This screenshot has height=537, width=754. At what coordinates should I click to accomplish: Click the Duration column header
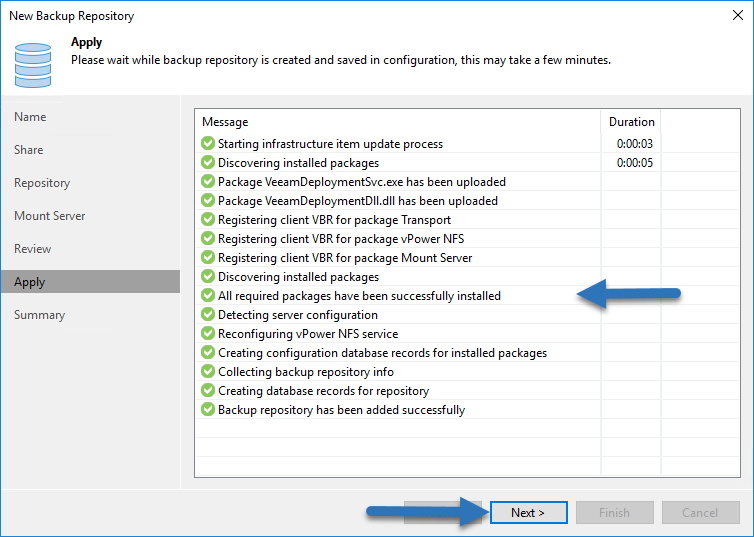[631, 122]
